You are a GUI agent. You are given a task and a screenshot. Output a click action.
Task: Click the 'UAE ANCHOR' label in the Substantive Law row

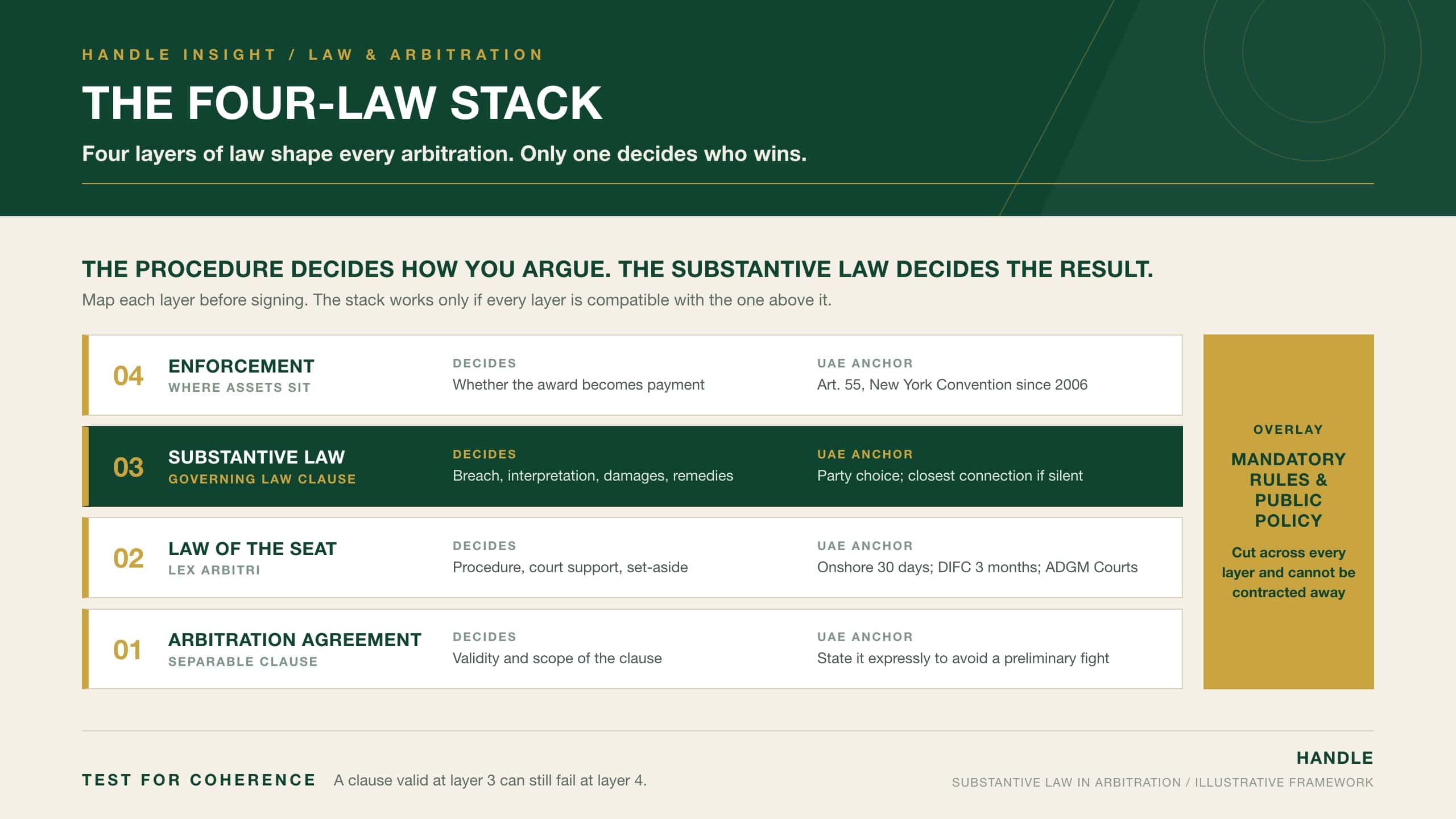[865, 454]
